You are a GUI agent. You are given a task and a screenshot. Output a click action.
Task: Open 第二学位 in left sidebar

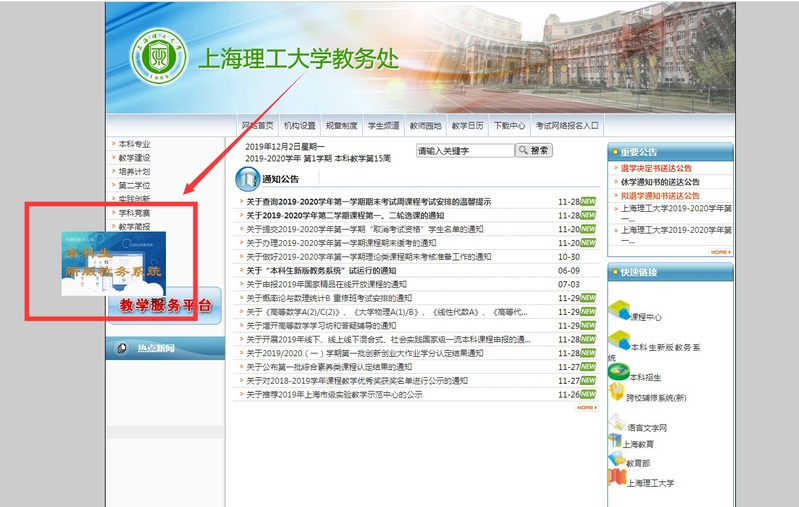(134, 185)
